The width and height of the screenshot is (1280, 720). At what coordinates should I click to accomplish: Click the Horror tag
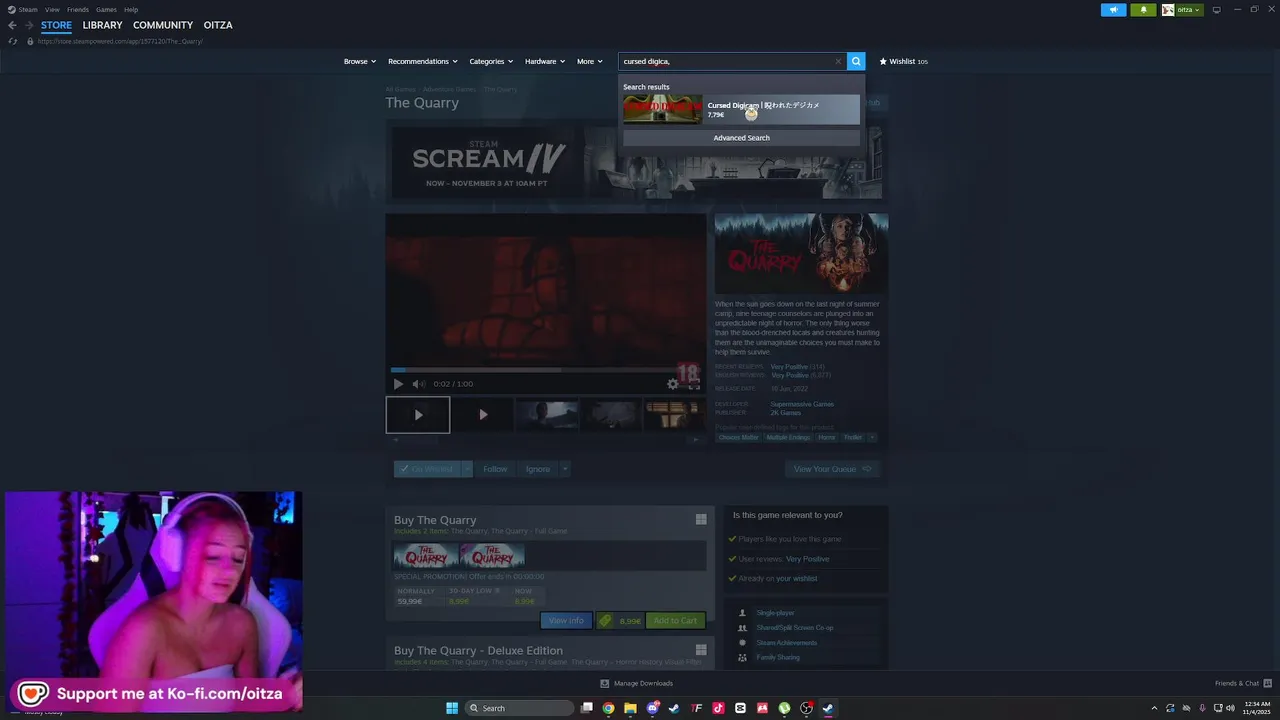click(x=826, y=437)
